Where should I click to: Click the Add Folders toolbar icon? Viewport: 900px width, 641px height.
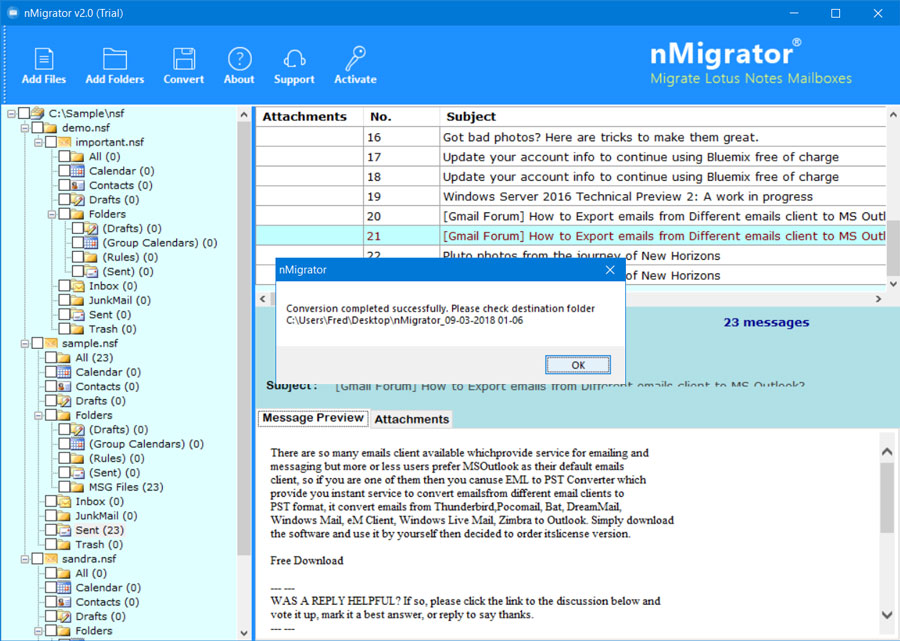coord(115,59)
